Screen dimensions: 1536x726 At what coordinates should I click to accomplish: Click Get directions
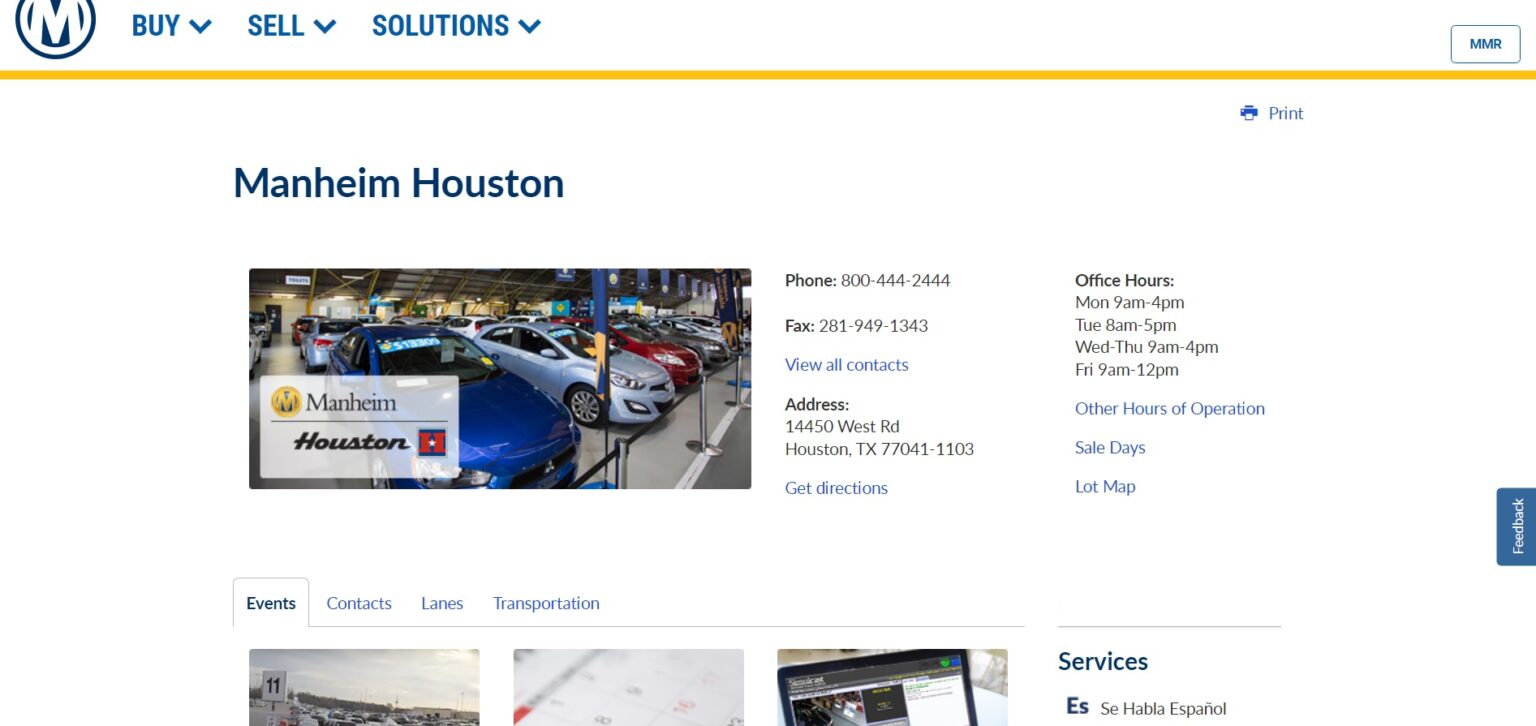click(836, 488)
